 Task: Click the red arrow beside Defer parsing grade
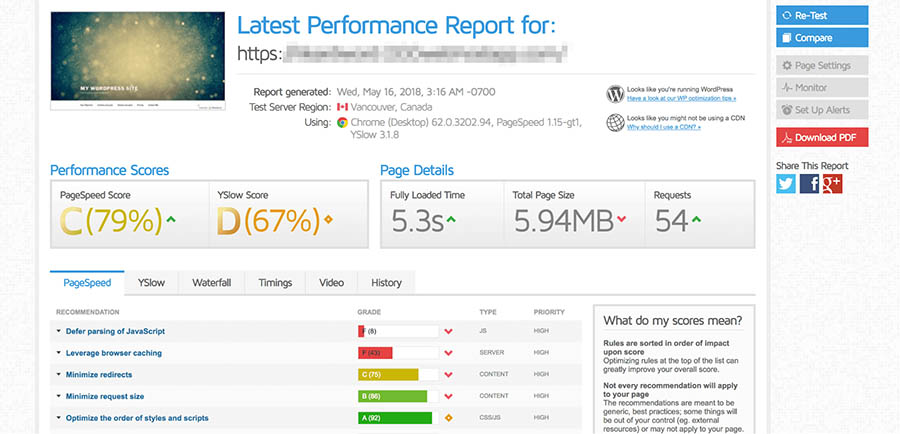coord(449,331)
